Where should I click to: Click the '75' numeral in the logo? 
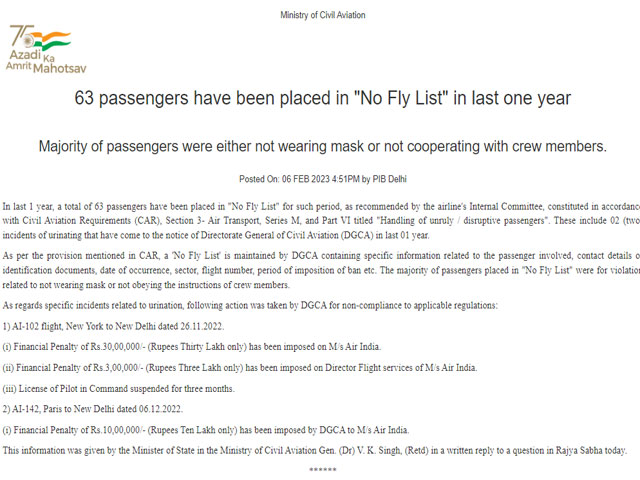pyautogui.click(x=21, y=35)
